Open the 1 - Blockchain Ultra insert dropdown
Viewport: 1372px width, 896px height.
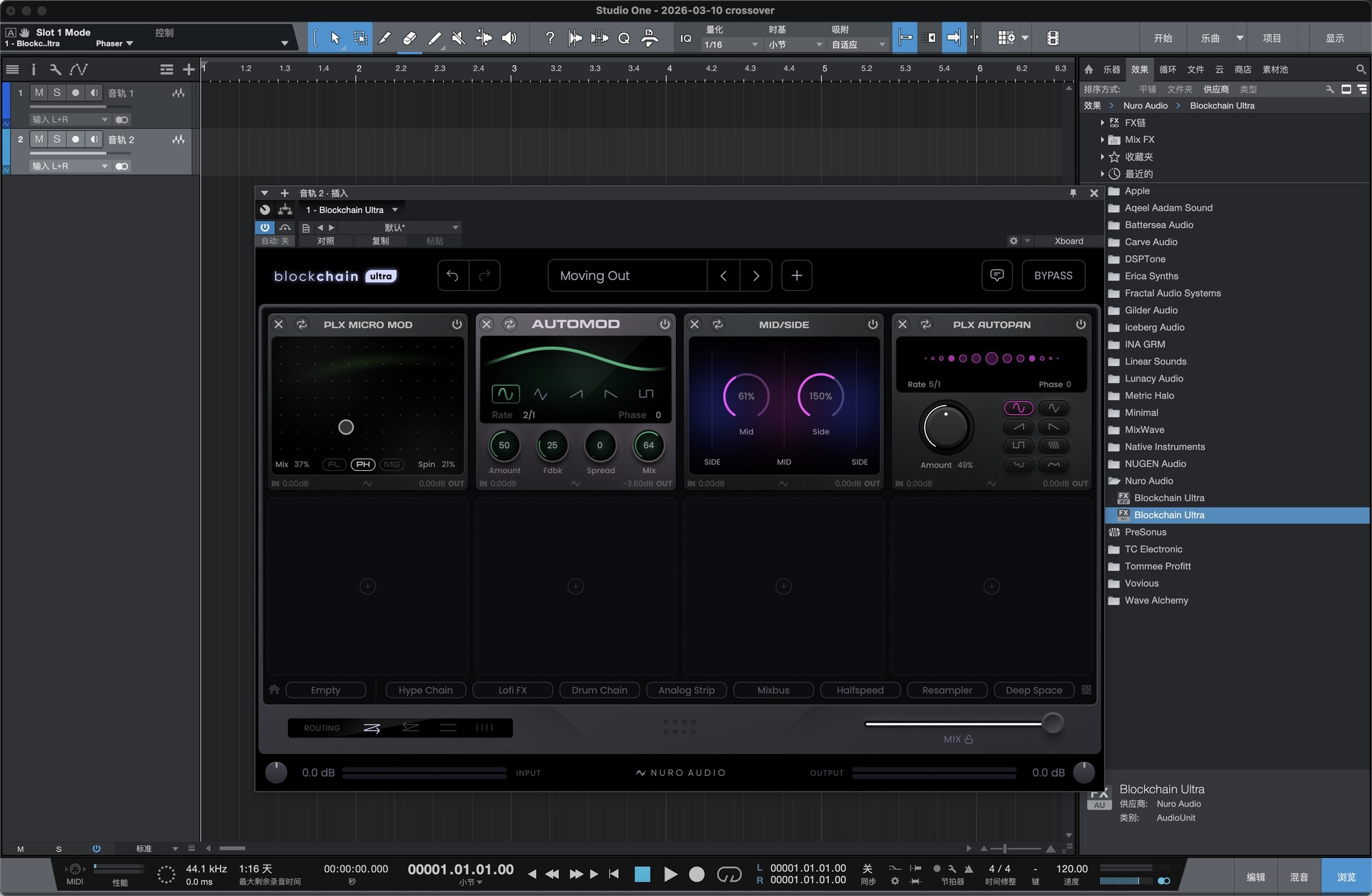(x=394, y=210)
